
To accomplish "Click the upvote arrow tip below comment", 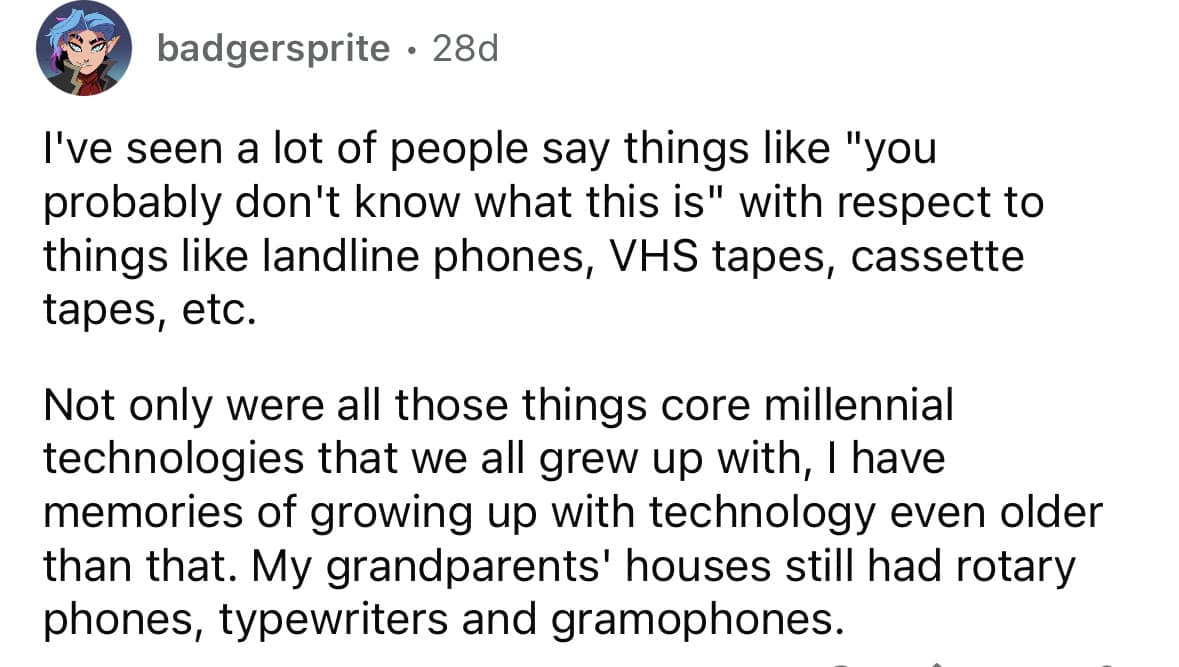I will [x=936, y=664].
